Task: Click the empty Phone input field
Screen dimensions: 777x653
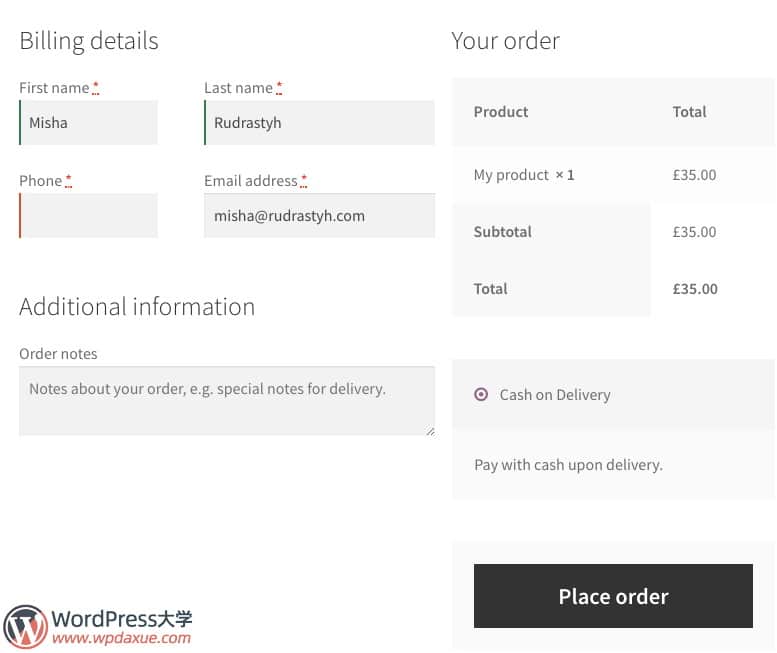Action: [88, 216]
